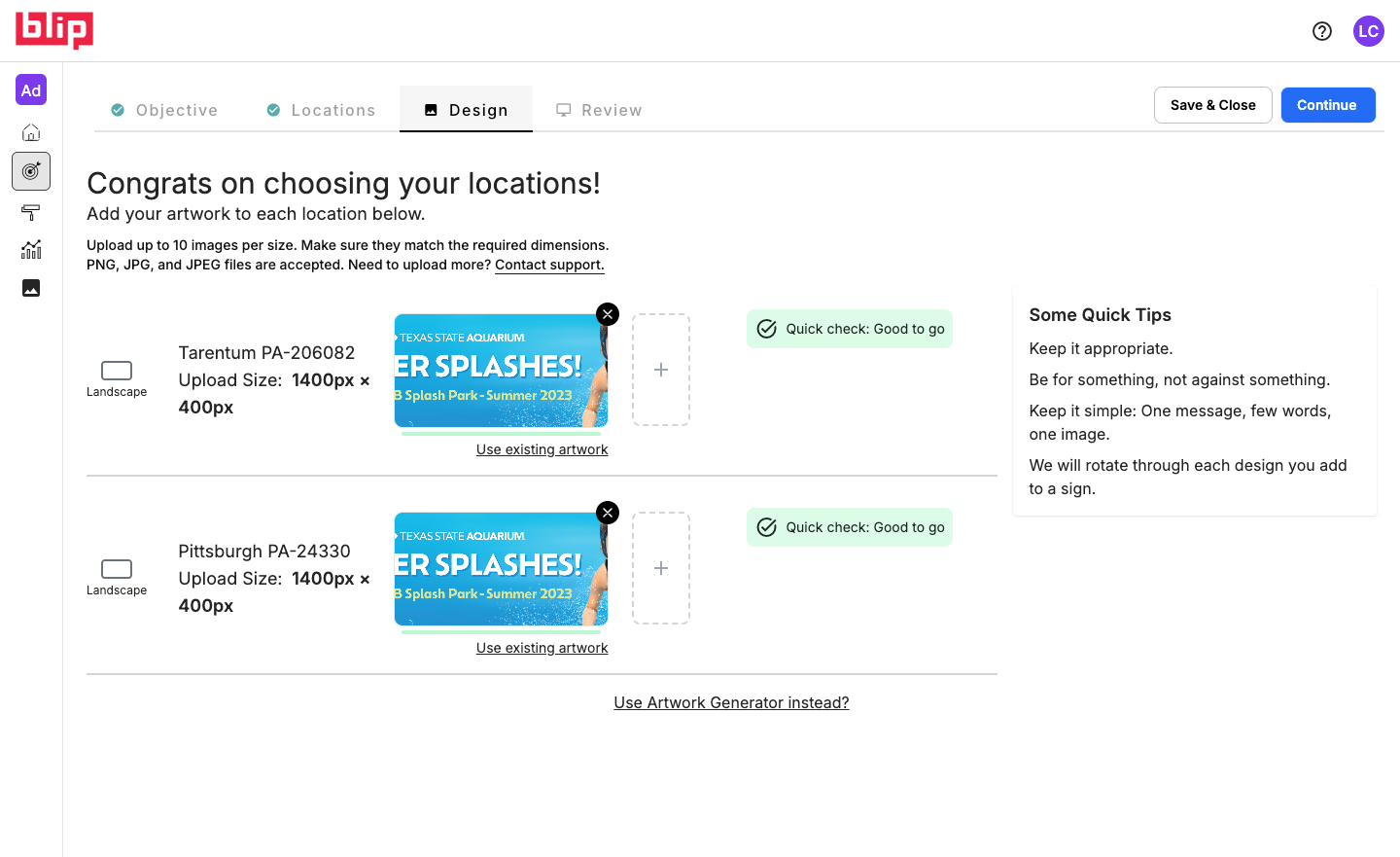Click Save & Close
Viewport: 1400px width, 857px height.
pos(1212,105)
